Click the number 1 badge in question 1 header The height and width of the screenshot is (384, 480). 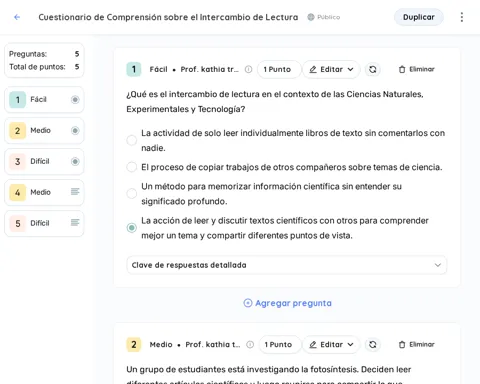click(x=134, y=69)
